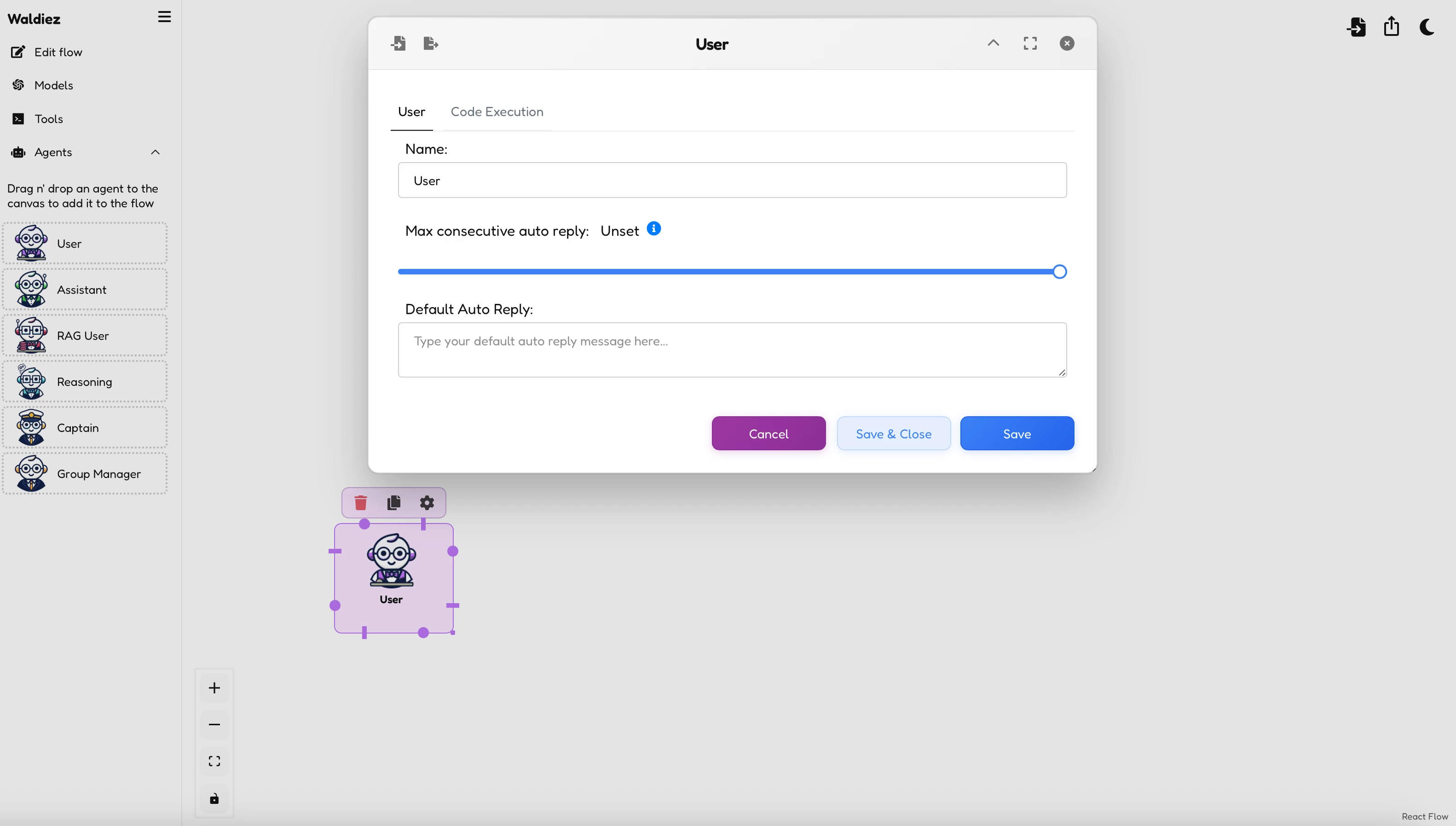Image resolution: width=1456 pixels, height=826 pixels.
Task: Click the Name input field
Action: 733,180
